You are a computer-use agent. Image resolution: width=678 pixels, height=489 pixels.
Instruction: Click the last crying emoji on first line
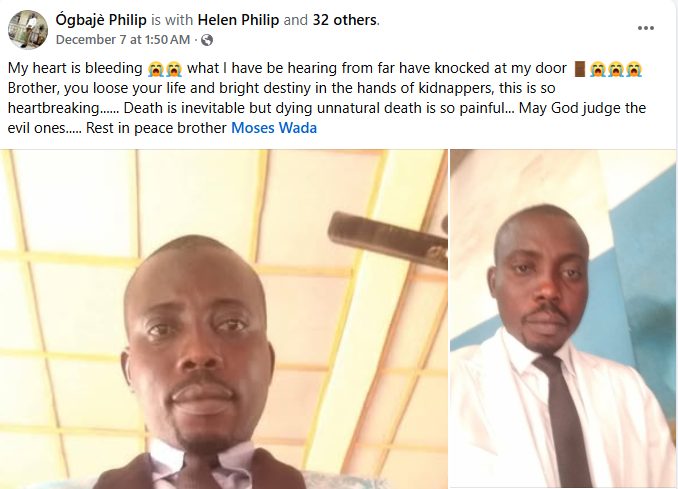tap(634, 69)
